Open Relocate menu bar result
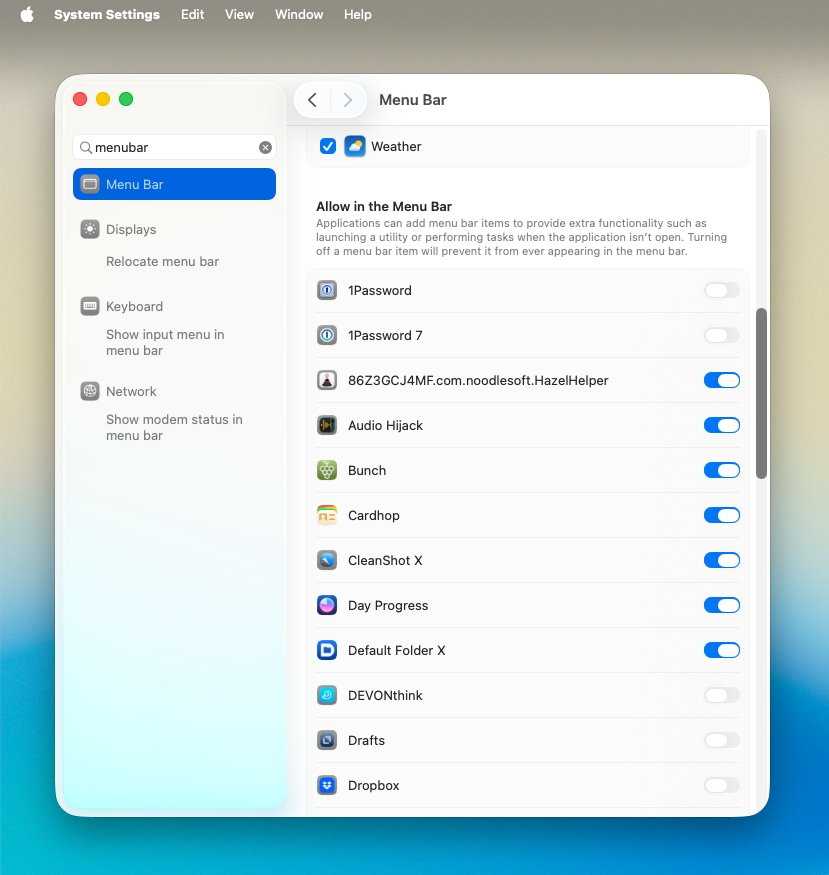The width and height of the screenshot is (829, 875). [x=162, y=262]
